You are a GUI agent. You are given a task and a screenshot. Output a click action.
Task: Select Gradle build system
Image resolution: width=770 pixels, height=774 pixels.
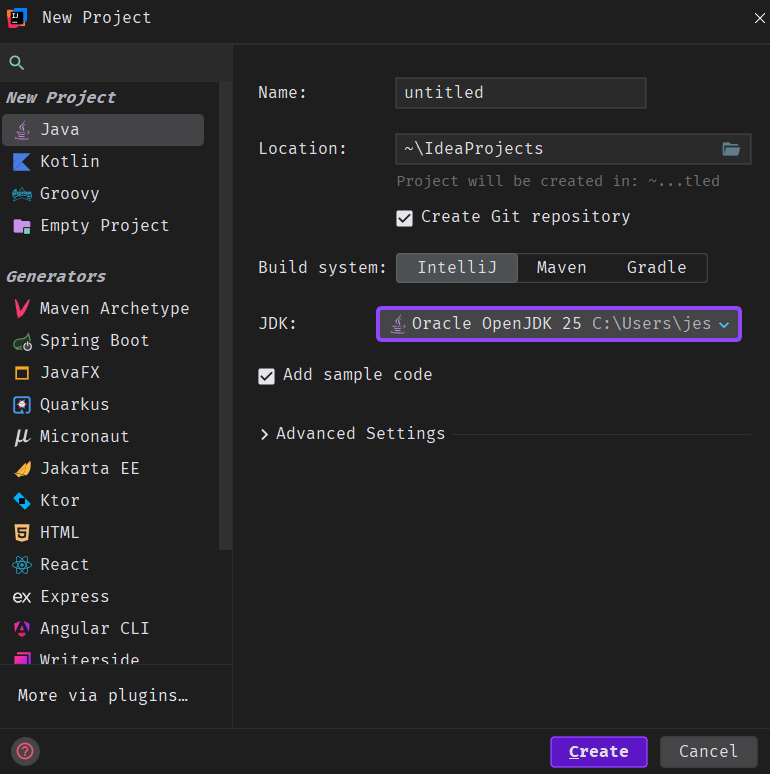pyautogui.click(x=656, y=268)
